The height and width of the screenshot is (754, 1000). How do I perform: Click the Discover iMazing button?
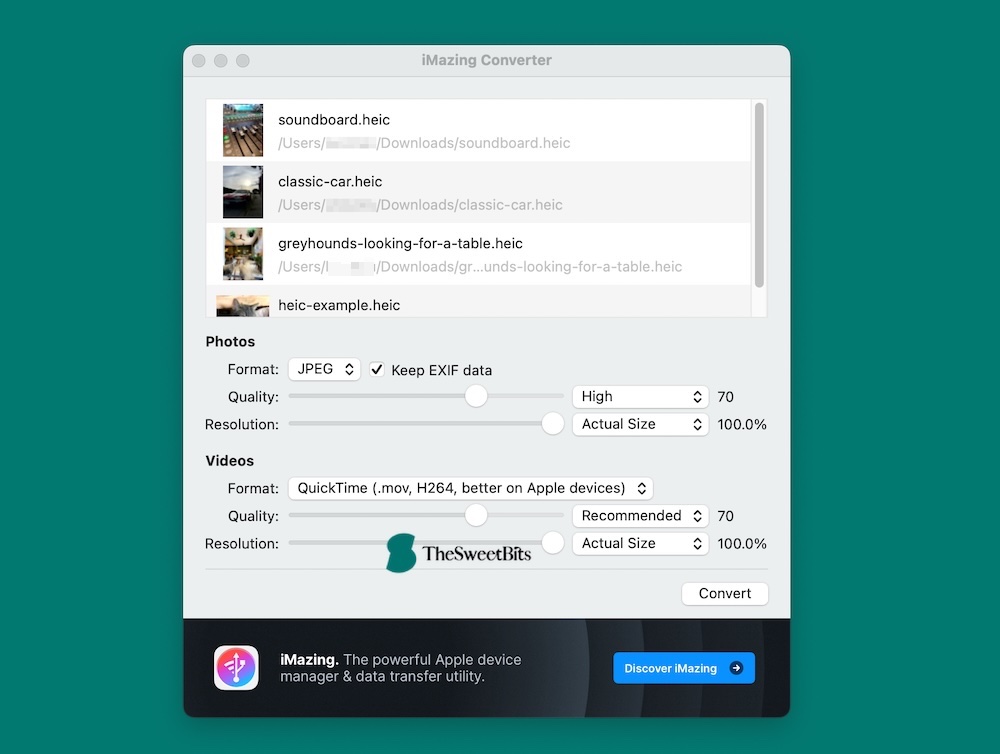pos(684,668)
